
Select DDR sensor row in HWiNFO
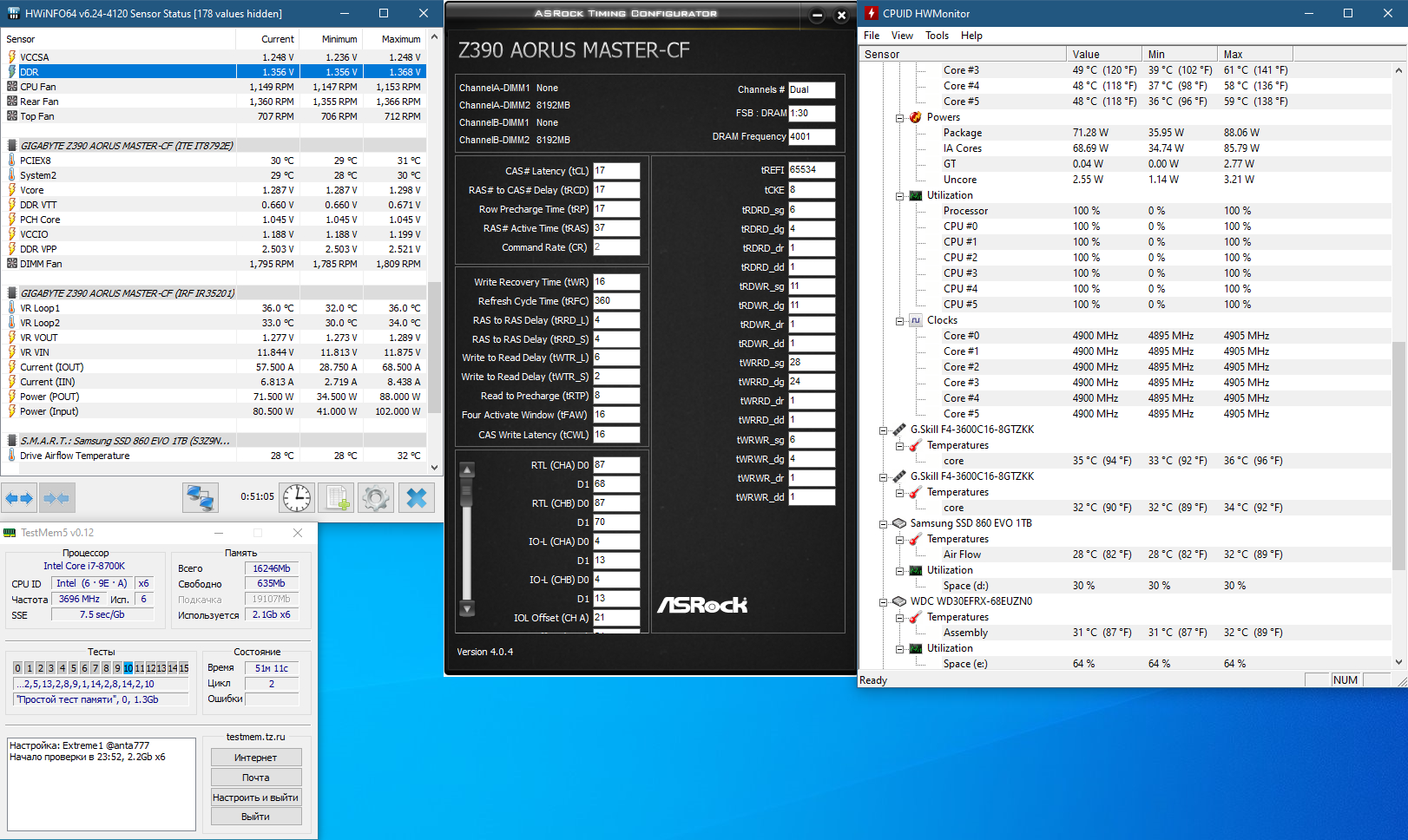click(215, 72)
